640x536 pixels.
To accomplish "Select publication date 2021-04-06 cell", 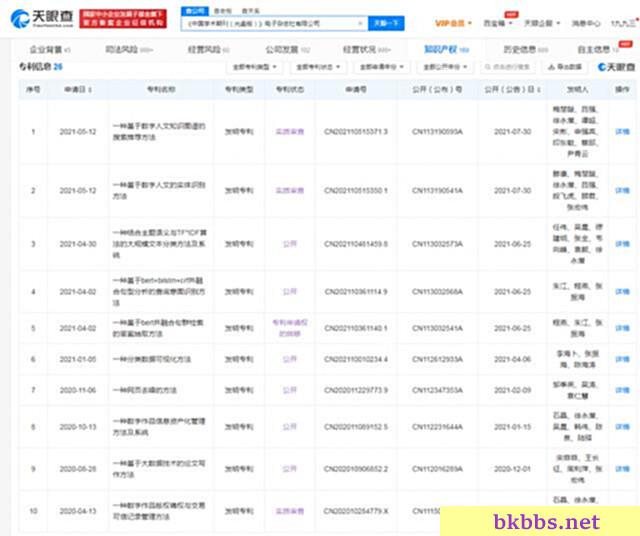I will pyautogui.click(x=513, y=359).
